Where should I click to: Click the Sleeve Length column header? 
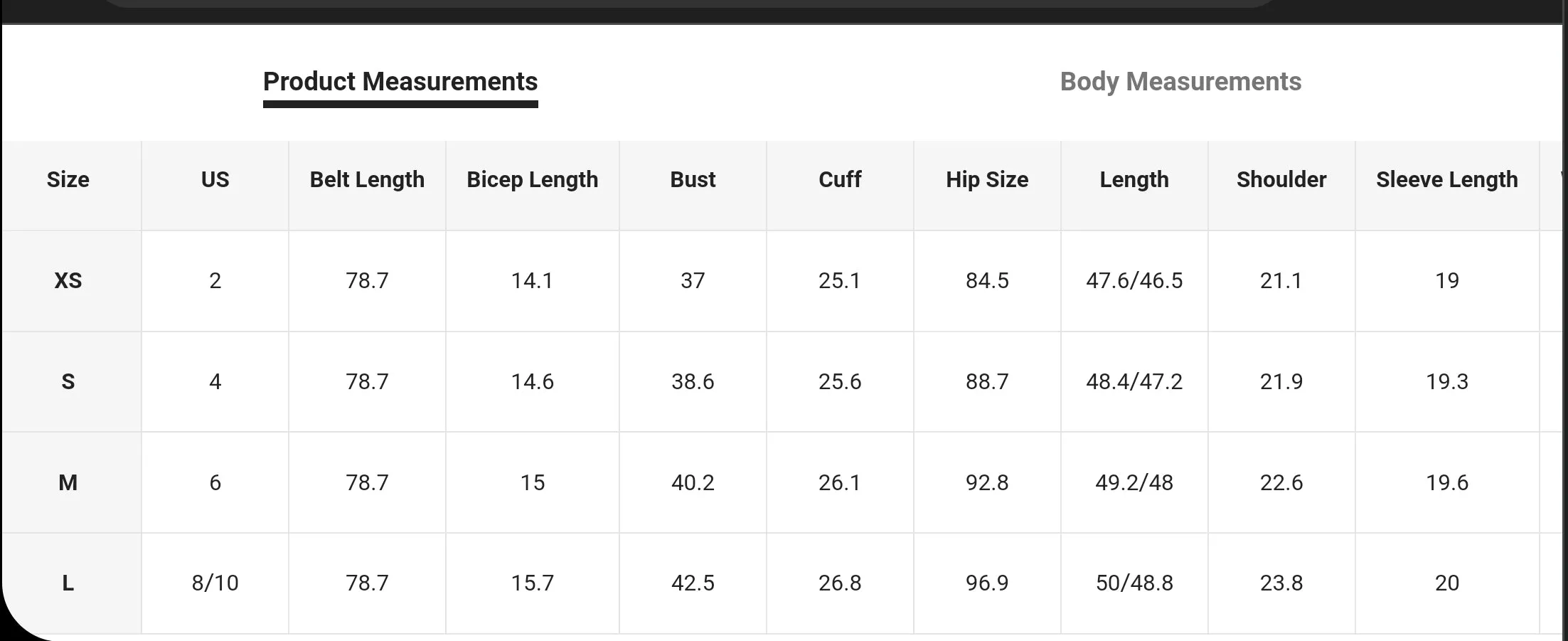pos(1447,179)
